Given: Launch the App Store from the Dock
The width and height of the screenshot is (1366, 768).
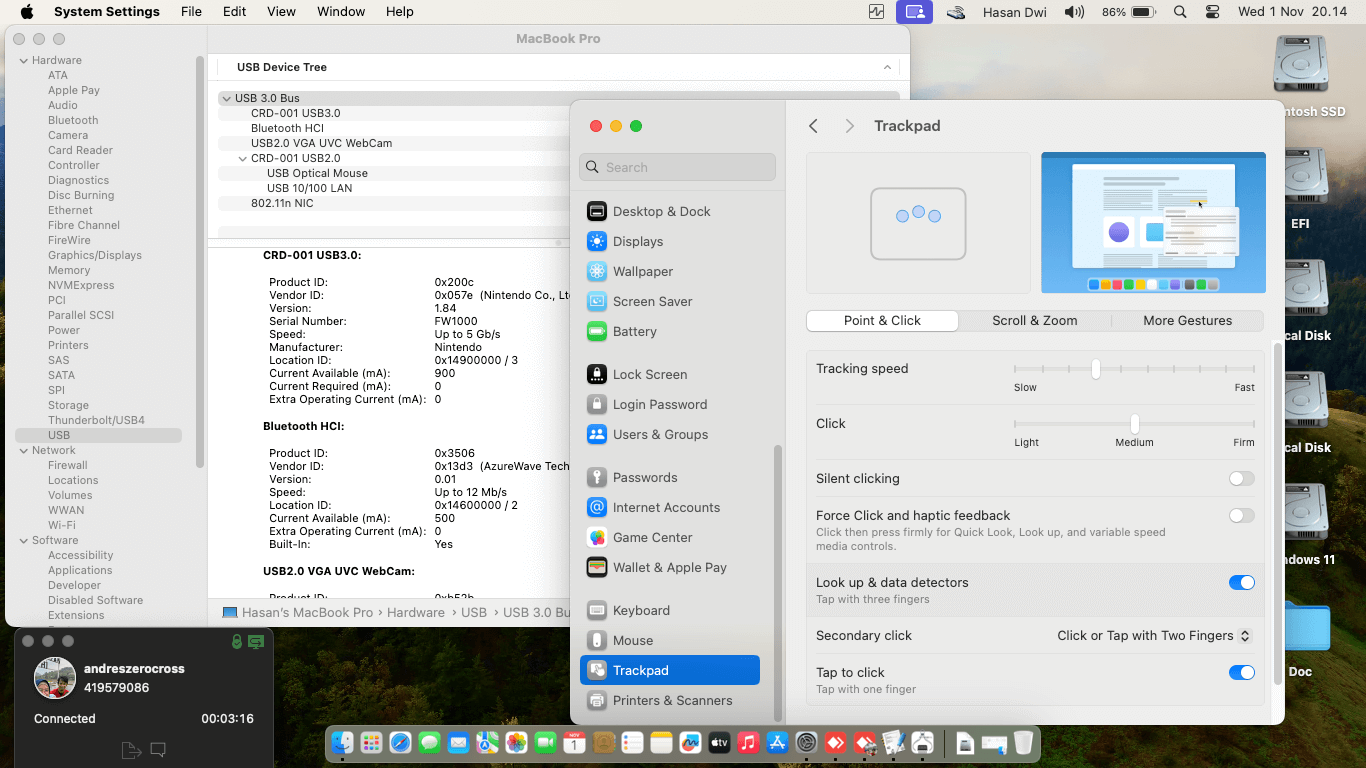Looking at the screenshot, I should click(777, 743).
